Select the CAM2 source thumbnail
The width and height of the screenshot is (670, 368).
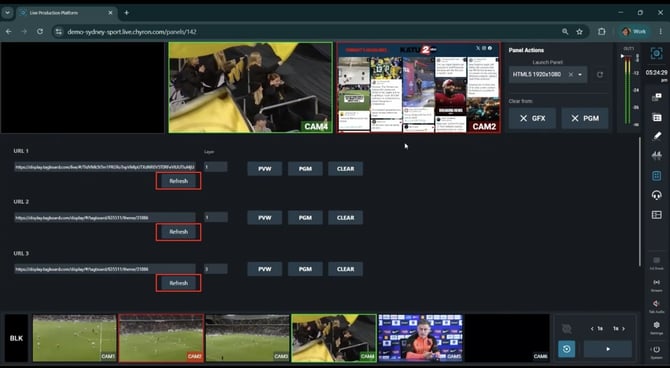161,338
